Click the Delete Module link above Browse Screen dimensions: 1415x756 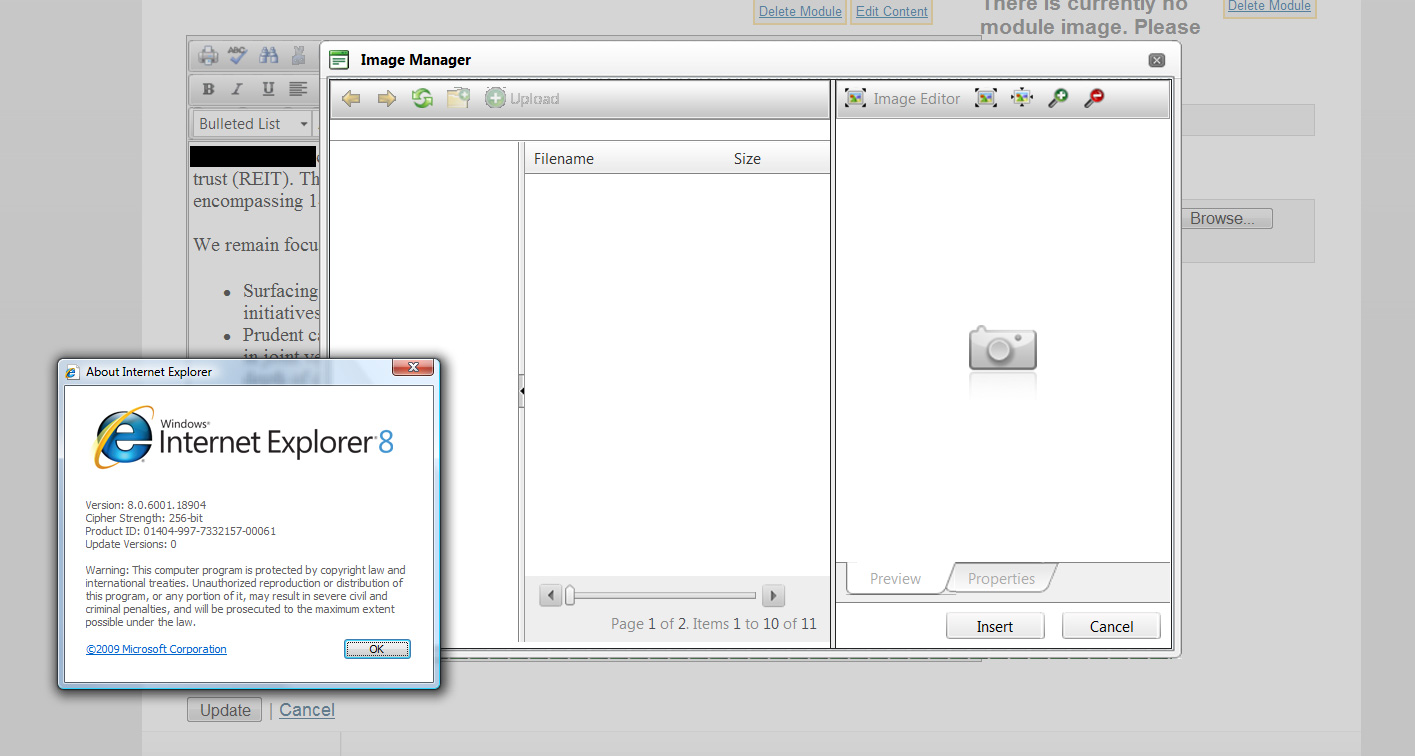(x=1269, y=6)
